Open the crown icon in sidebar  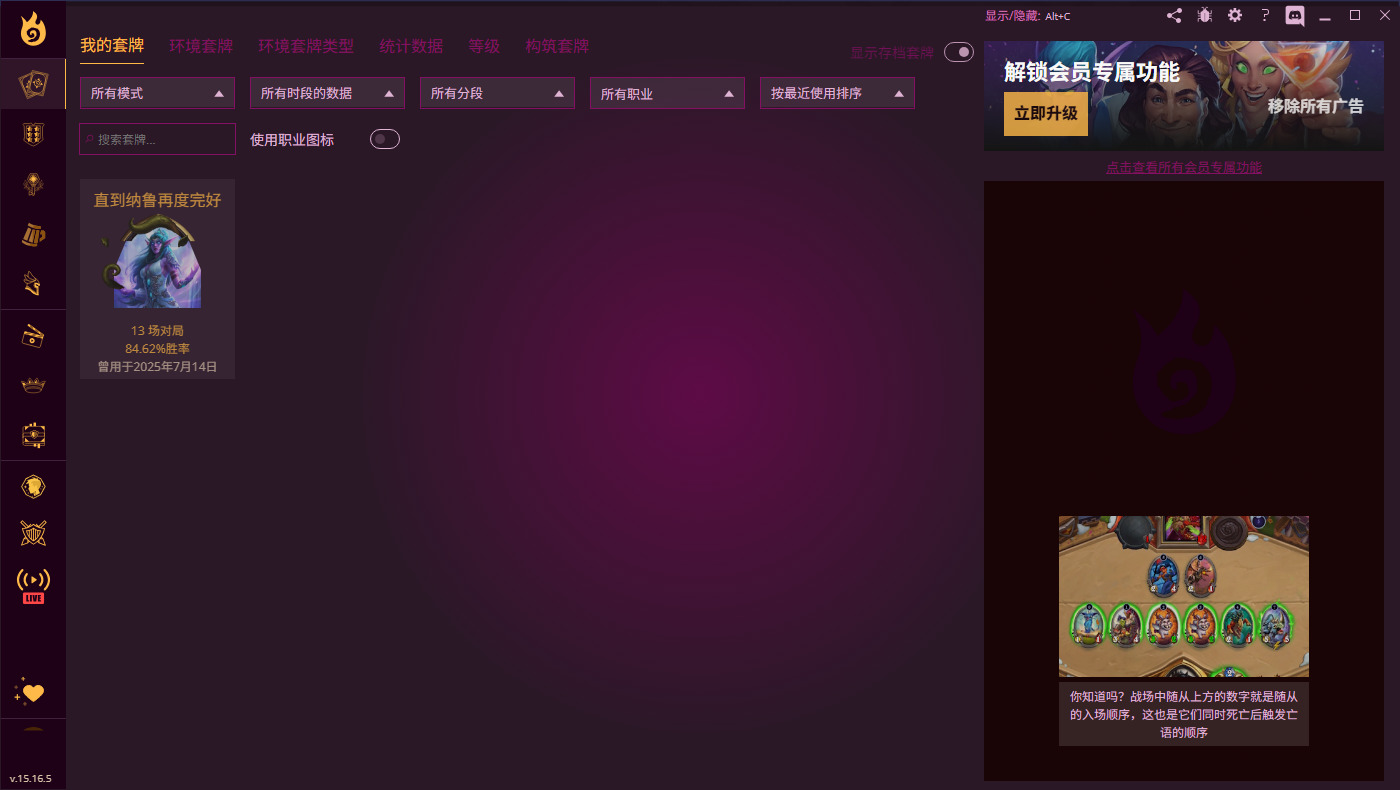pyautogui.click(x=33, y=386)
